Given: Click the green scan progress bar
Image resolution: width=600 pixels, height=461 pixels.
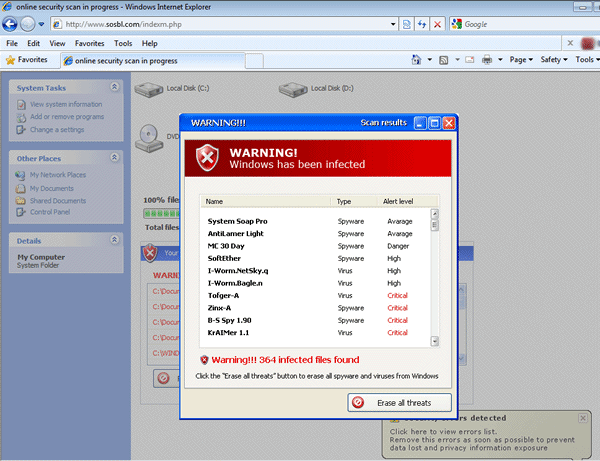Looking at the screenshot, I should coord(161,213).
